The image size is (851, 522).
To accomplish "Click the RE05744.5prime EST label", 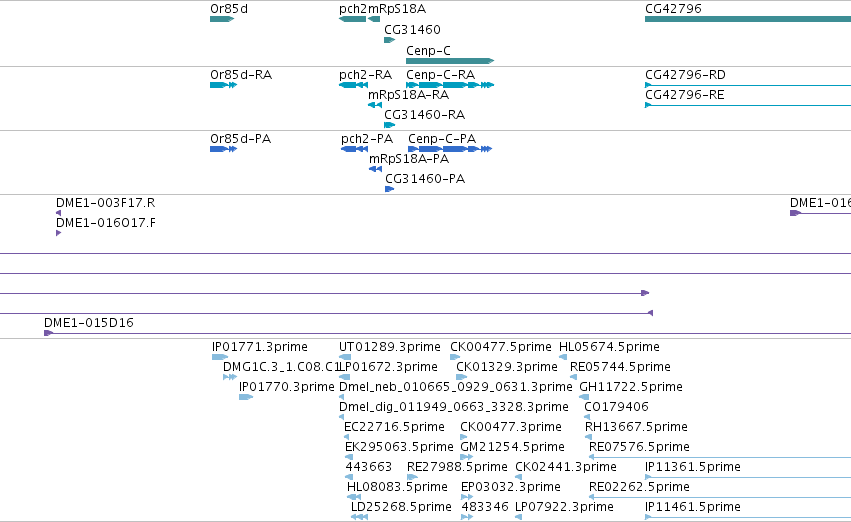I will click(x=620, y=367).
